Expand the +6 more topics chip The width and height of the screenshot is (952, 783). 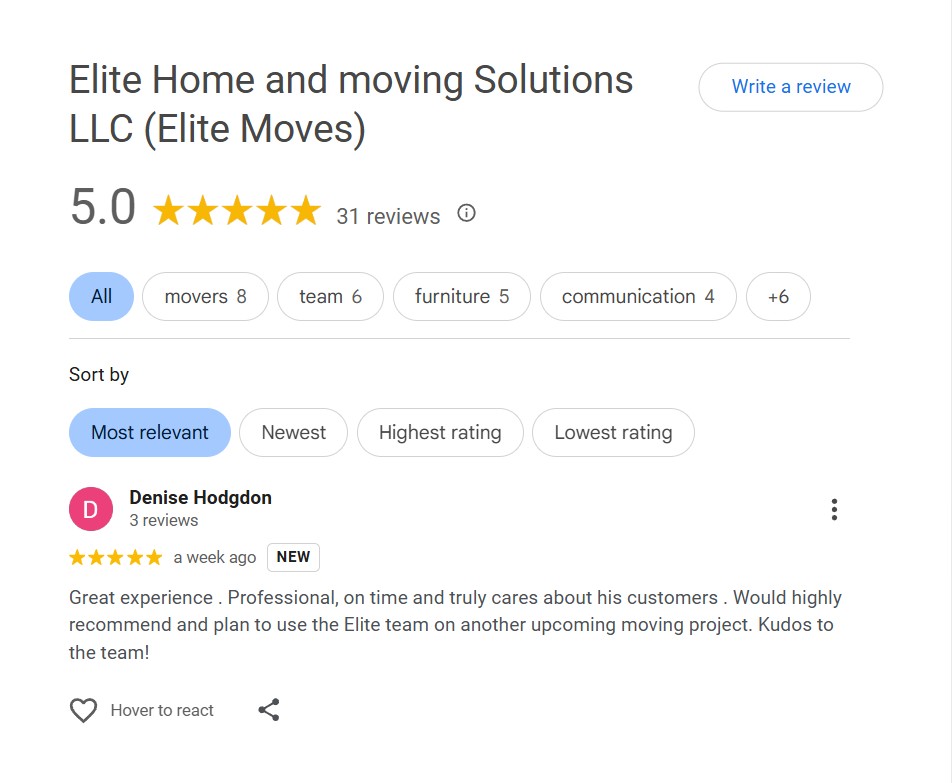[x=778, y=297]
